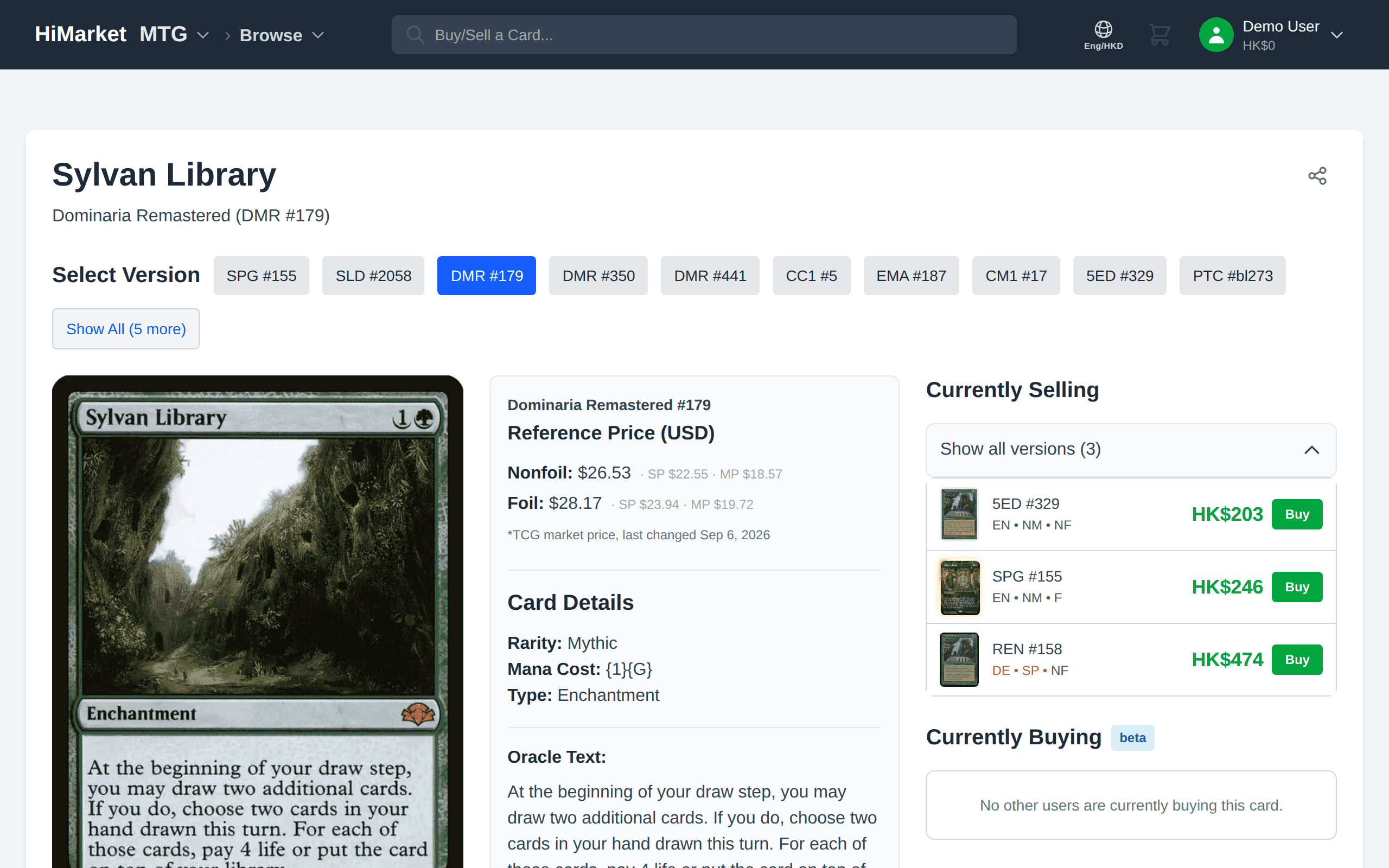The width and height of the screenshot is (1389, 868).
Task: Select version DMR #350
Action: coord(598,276)
